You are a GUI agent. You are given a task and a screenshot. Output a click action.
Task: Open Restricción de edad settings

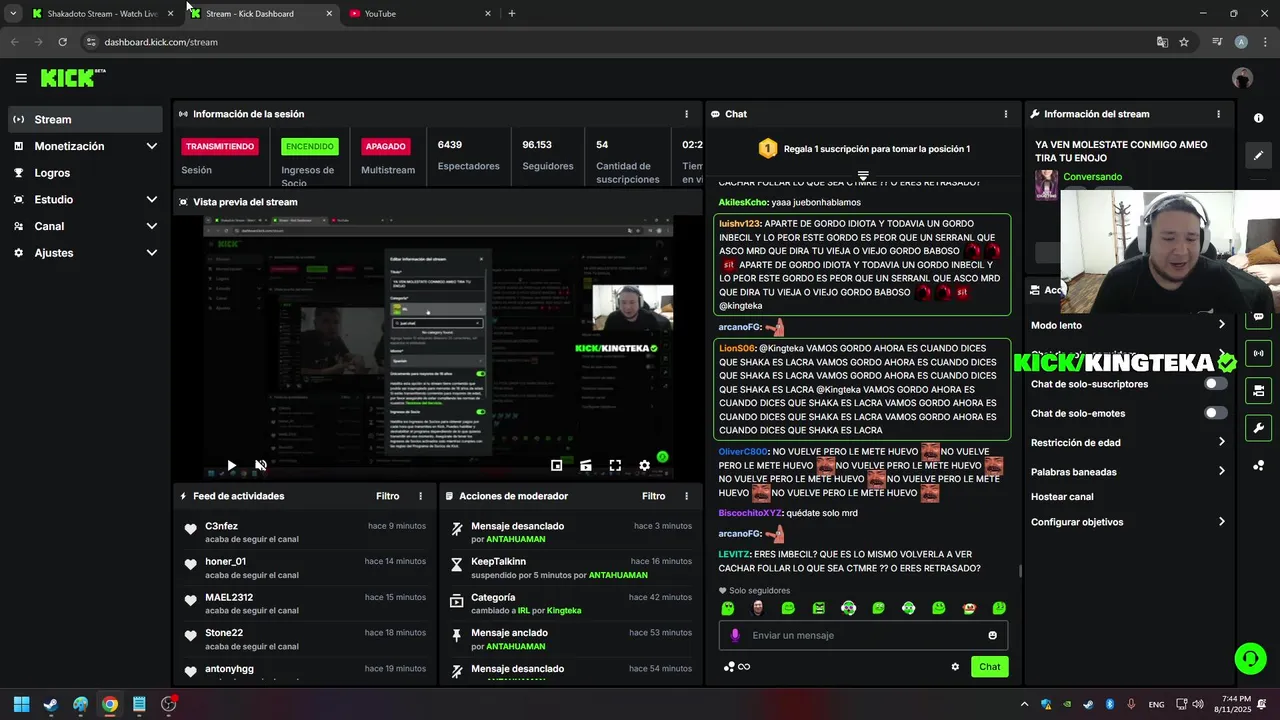pos(1128,442)
